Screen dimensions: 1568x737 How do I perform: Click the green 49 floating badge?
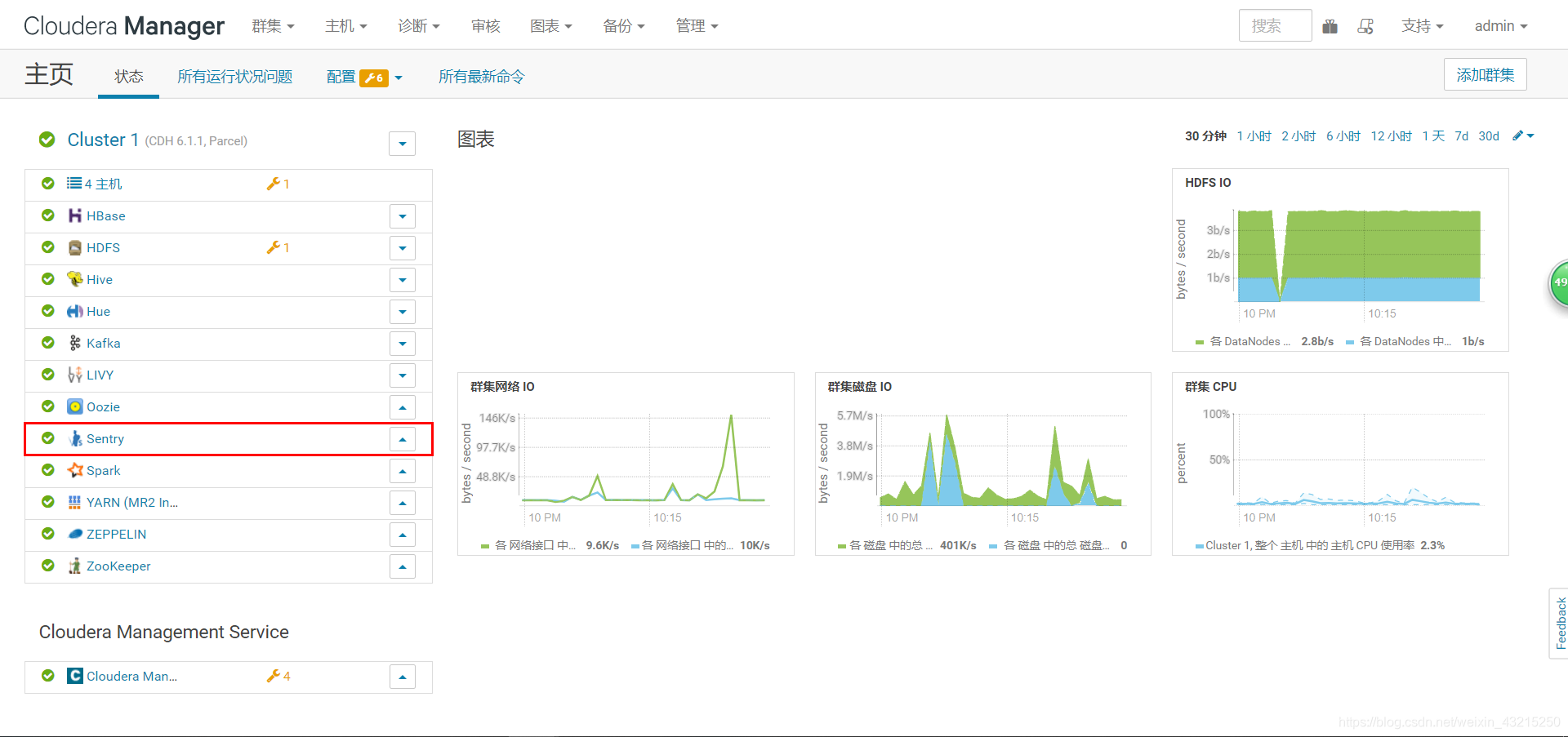pos(1559,283)
